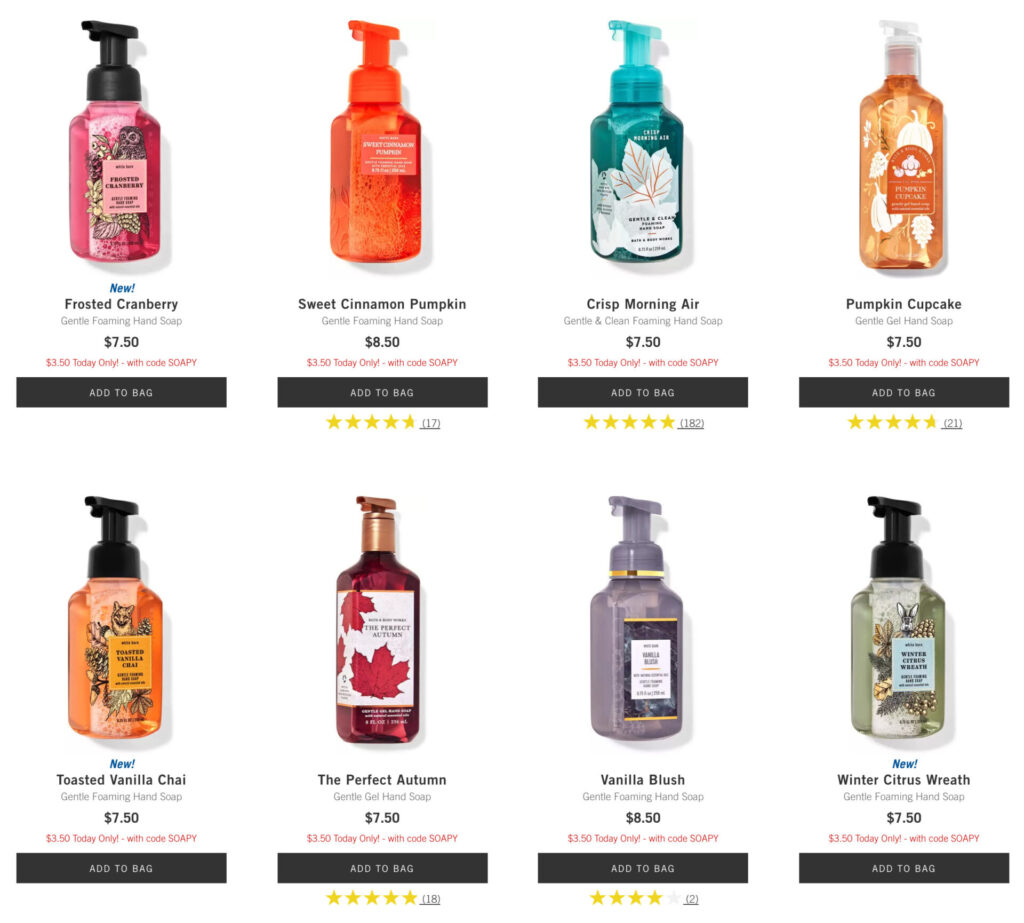This screenshot has width=1024, height=923.
Task: Add Sweet Cinnamon Pumpkin to bag
Action: [x=382, y=392]
